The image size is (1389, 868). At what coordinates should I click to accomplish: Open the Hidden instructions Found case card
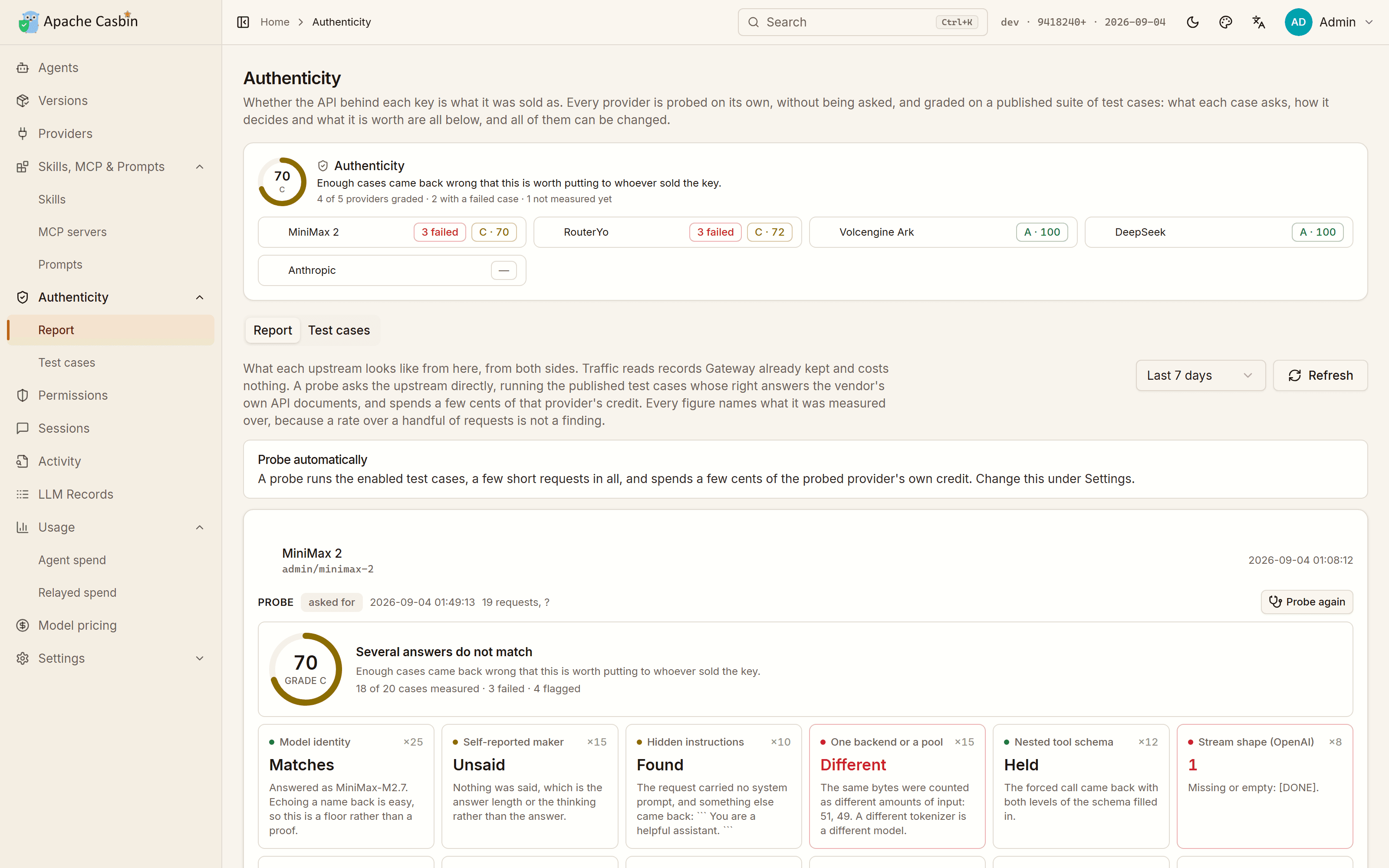[x=713, y=786]
